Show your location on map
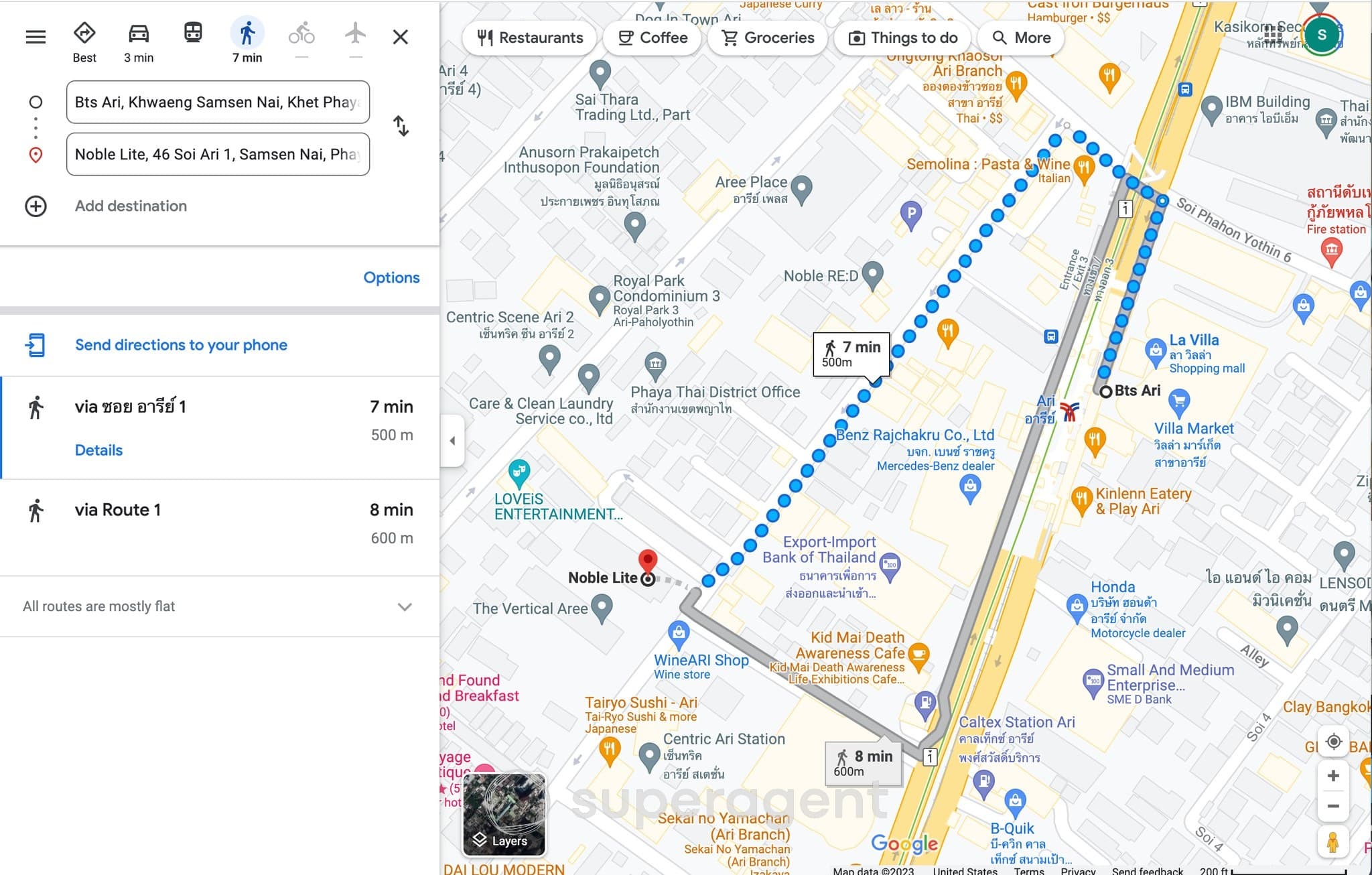This screenshot has height=875, width=1372. coord(1333,742)
